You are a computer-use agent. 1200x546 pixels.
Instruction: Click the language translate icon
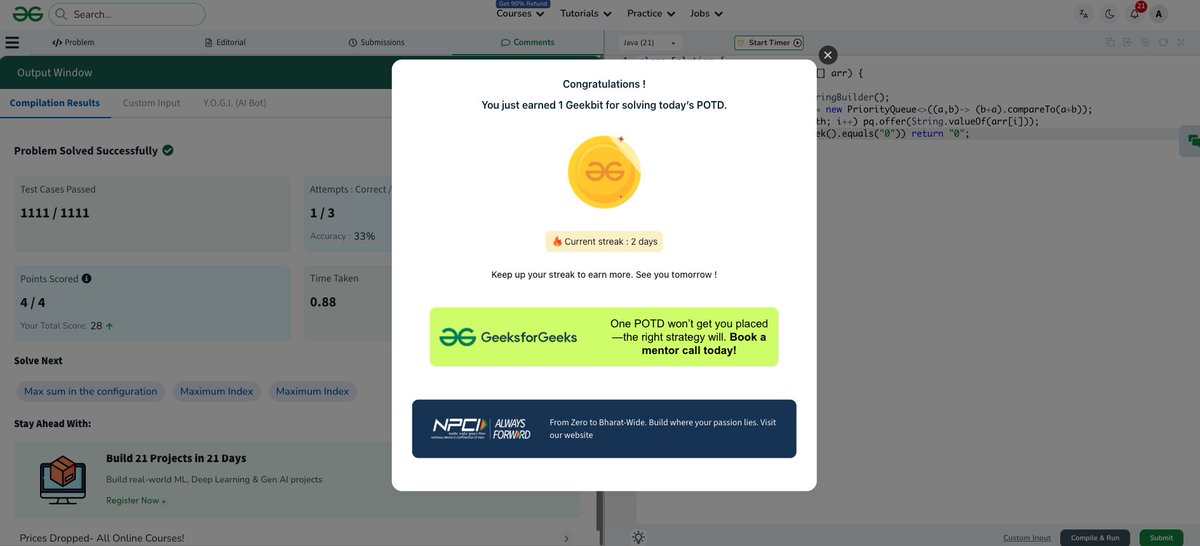click(x=1084, y=14)
